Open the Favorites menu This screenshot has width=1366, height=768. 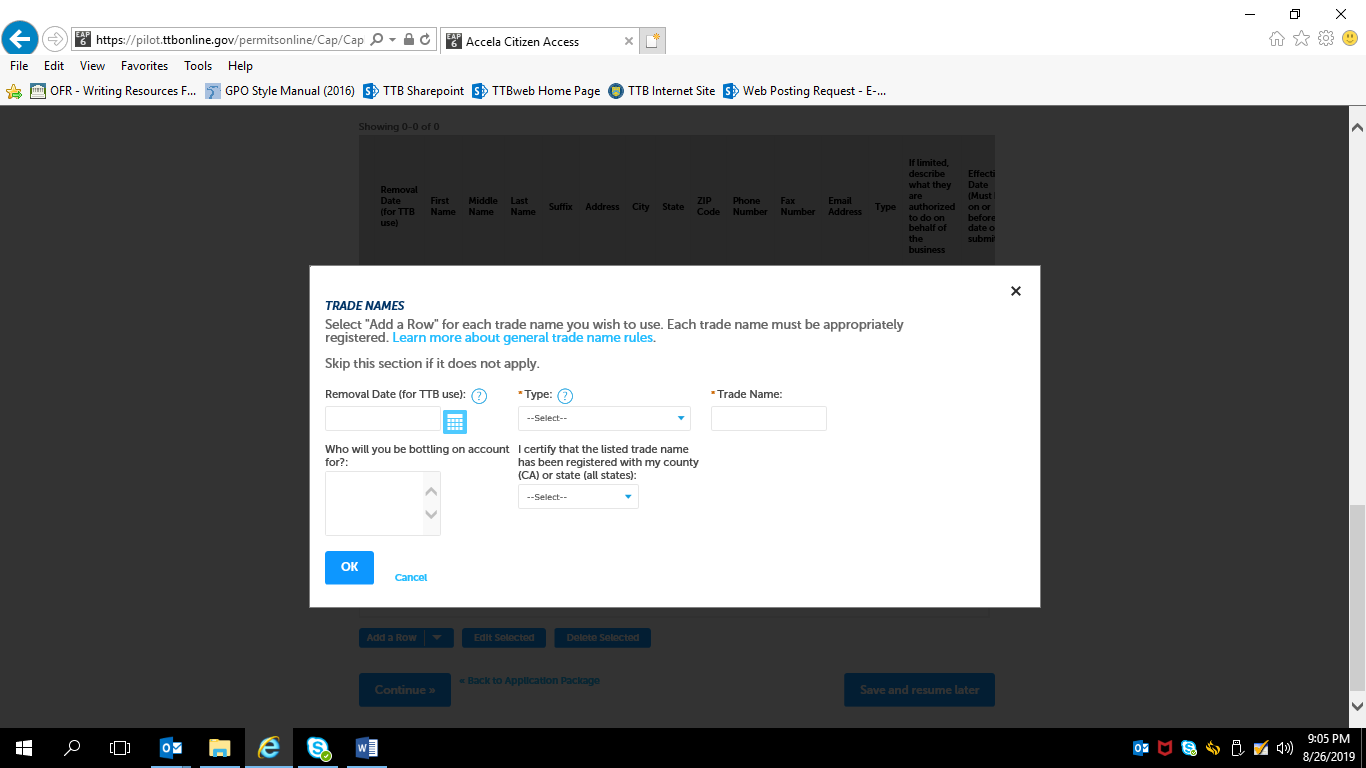pyautogui.click(x=144, y=66)
